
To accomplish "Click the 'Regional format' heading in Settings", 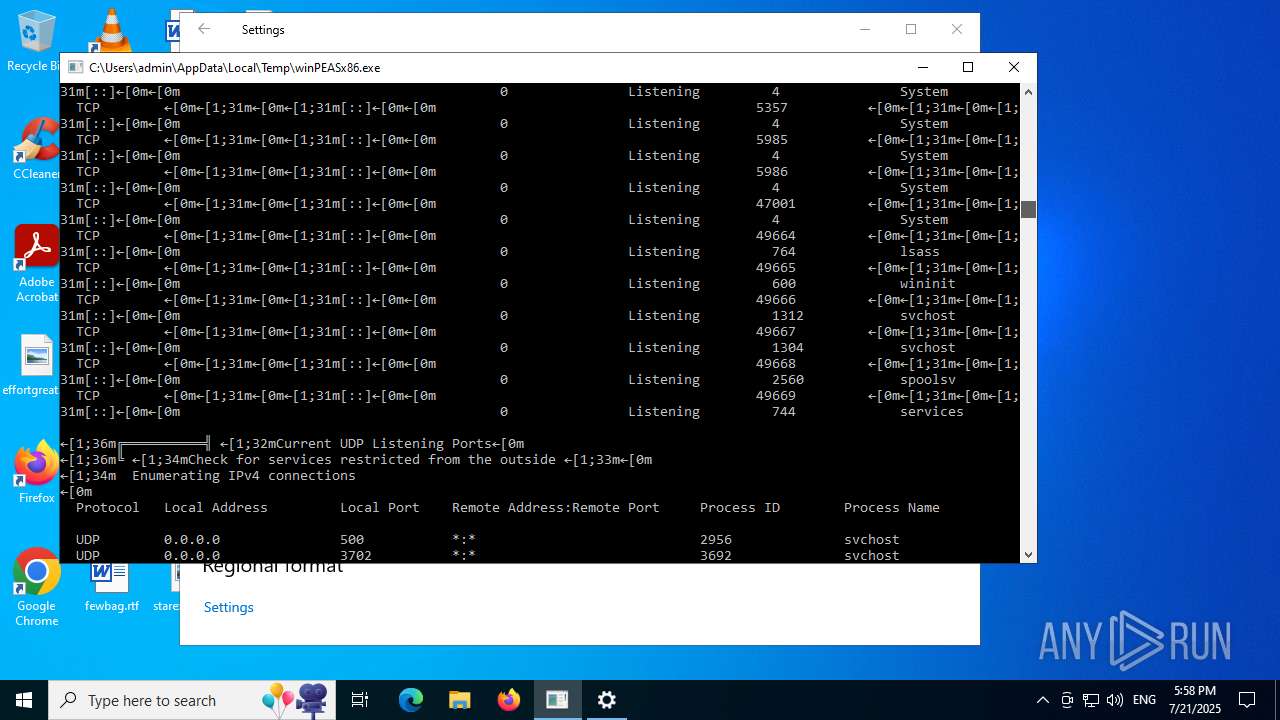I will pos(273,568).
